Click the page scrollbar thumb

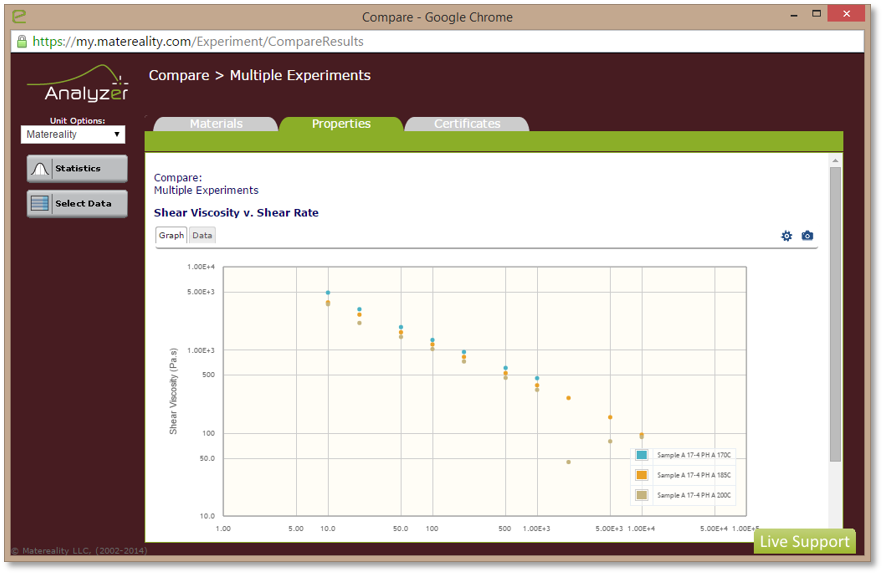(x=835, y=314)
